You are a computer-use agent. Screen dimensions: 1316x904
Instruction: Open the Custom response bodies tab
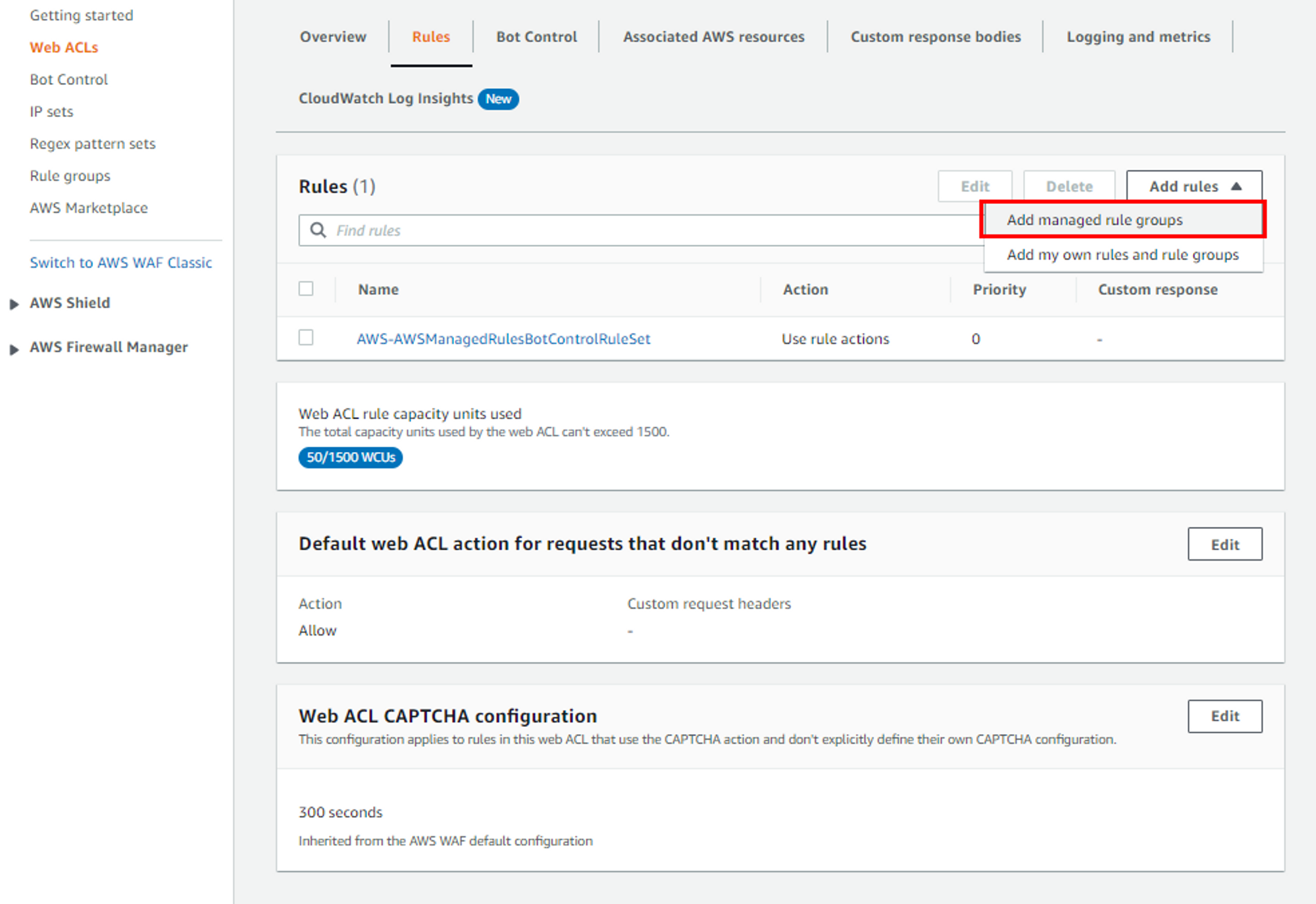(x=935, y=37)
